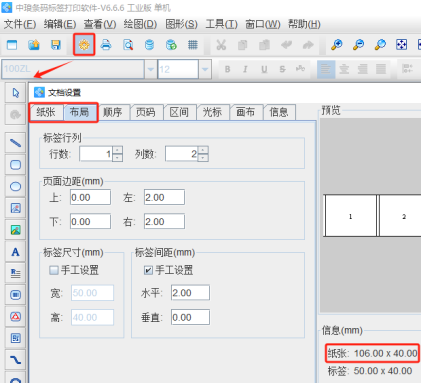Paste from the clipboard via the toolbar

click(x=264, y=44)
